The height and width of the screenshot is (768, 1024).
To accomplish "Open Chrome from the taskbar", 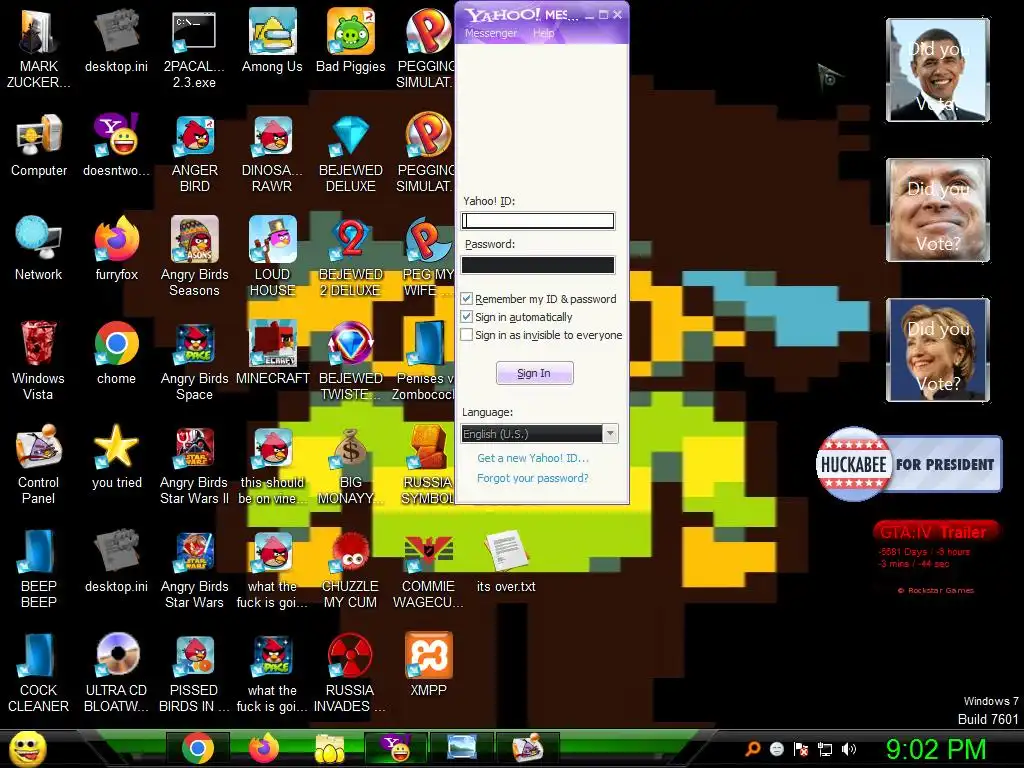I will pos(198,748).
